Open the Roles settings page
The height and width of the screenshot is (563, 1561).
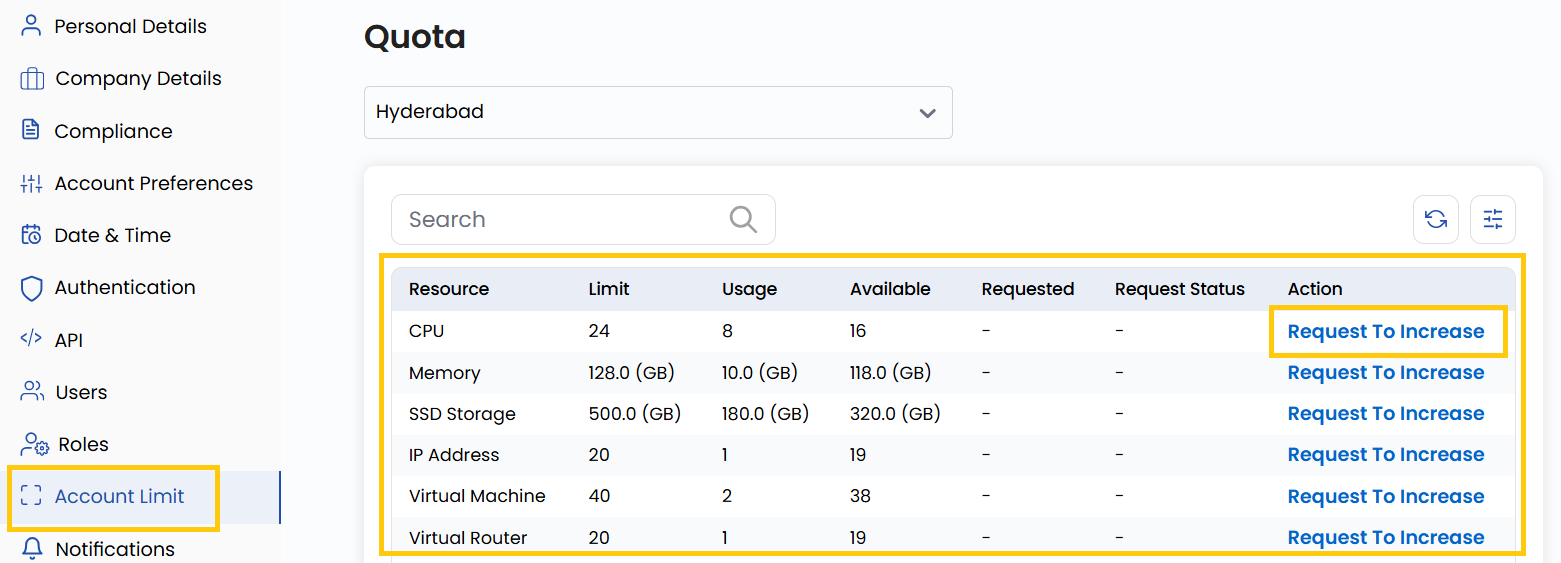(x=83, y=444)
